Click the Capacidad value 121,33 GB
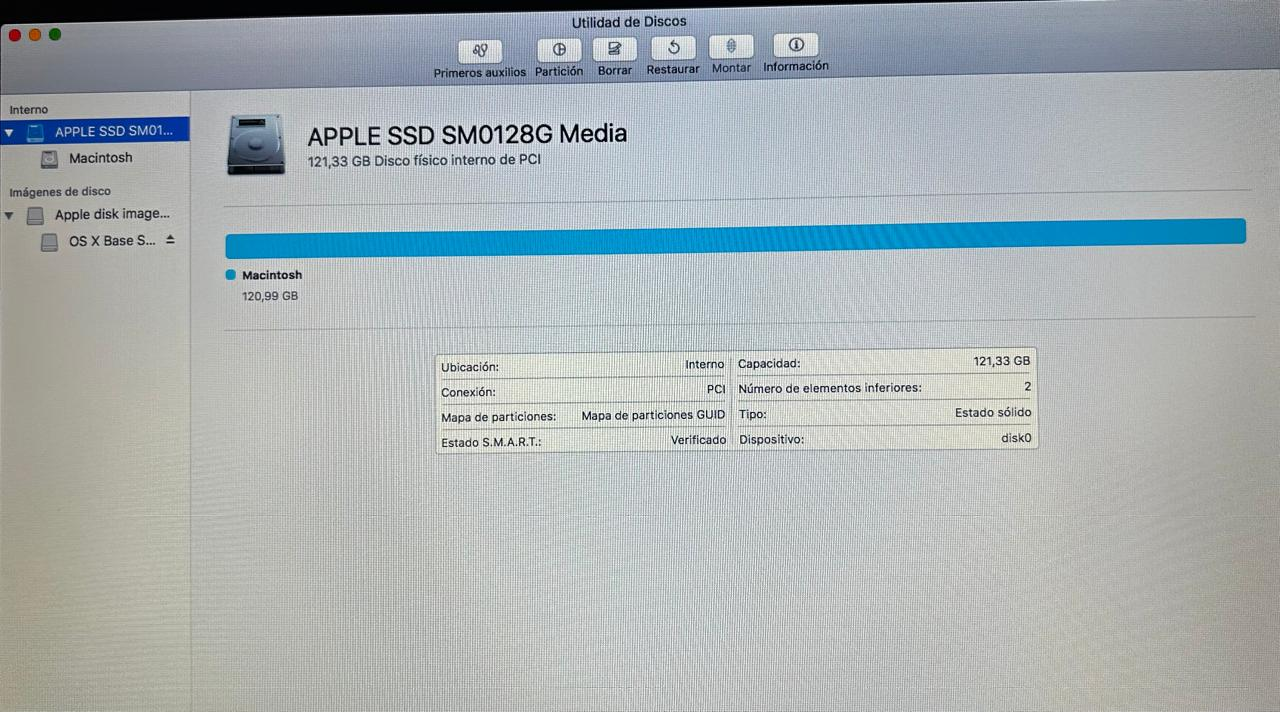This screenshot has width=1280, height=712. [1002, 361]
